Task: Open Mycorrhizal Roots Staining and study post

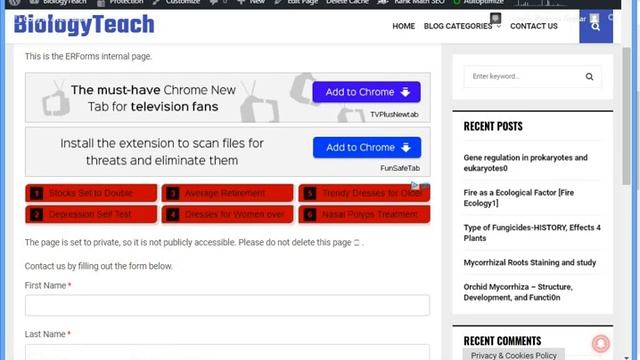Action: pos(530,262)
